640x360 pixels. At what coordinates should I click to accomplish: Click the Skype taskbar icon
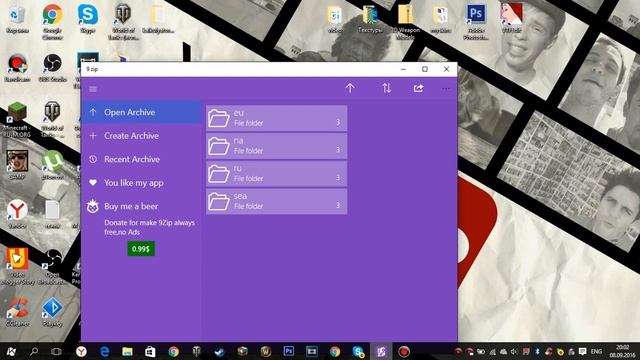coord(358,351)
